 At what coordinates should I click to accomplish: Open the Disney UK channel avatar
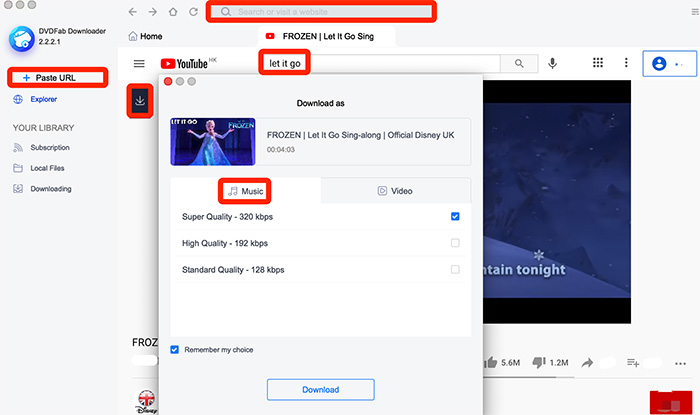146,401
